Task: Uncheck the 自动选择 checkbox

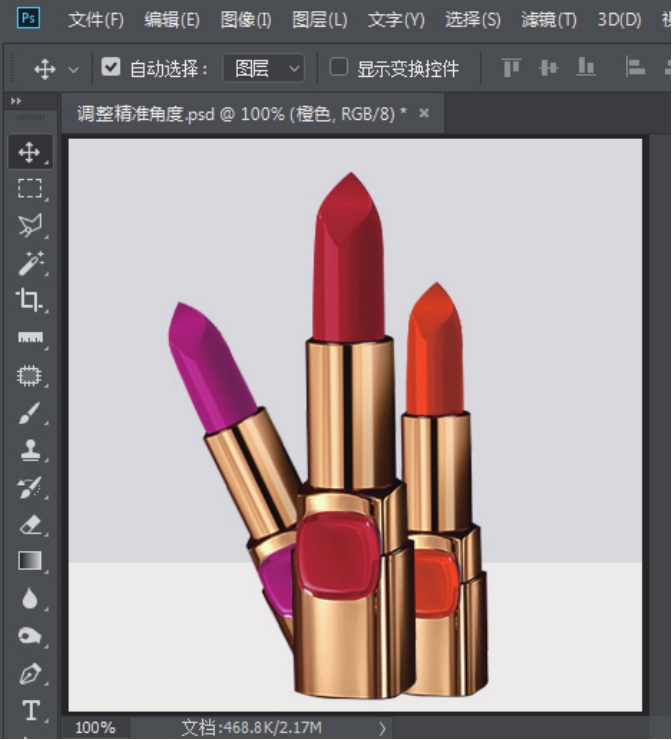Action: [x=111, y=68]
